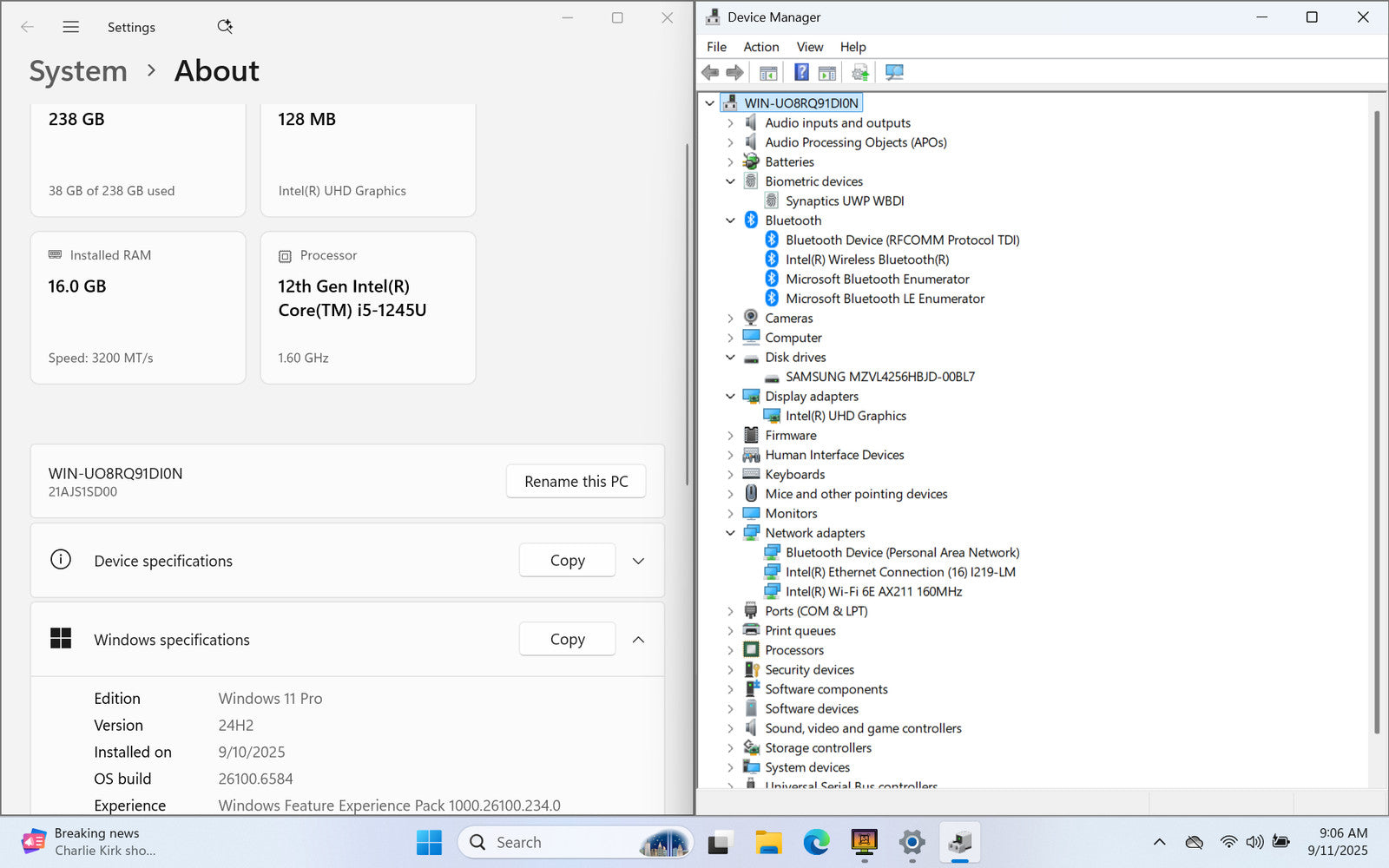The height and width of the screenshot is (868, 1389).
Task: Click the Installed RAM 16.0 GB card
Action: (x=138, y=307)
